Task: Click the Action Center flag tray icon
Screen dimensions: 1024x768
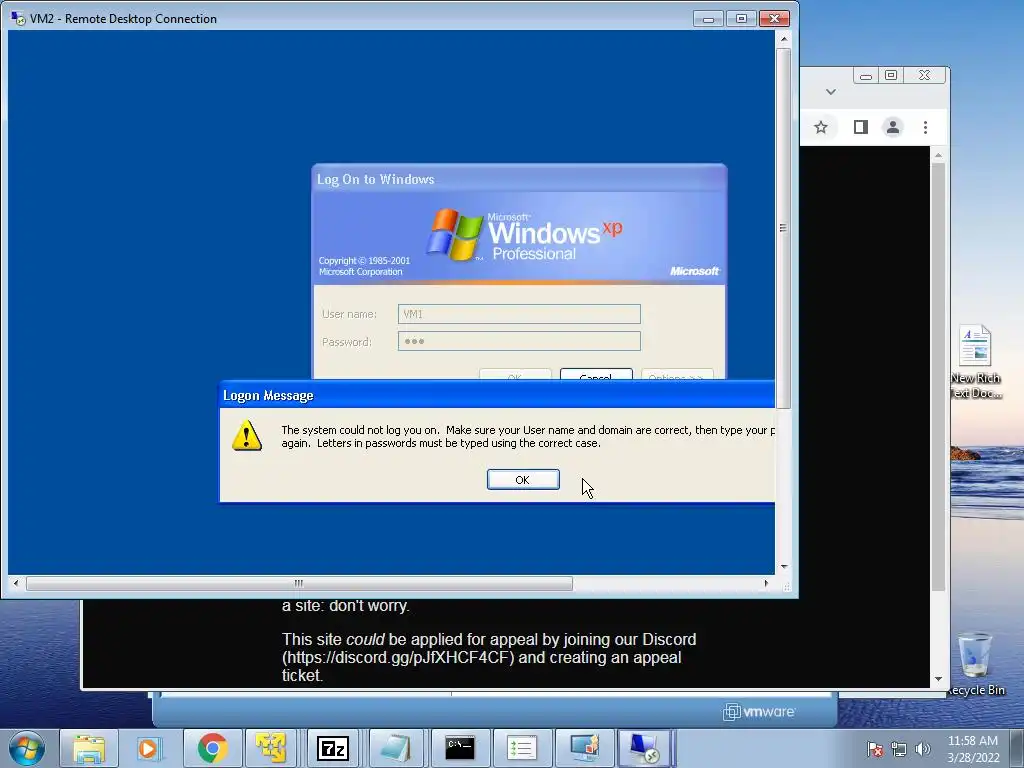Action: pyautogui.click(x=875, y=749)
